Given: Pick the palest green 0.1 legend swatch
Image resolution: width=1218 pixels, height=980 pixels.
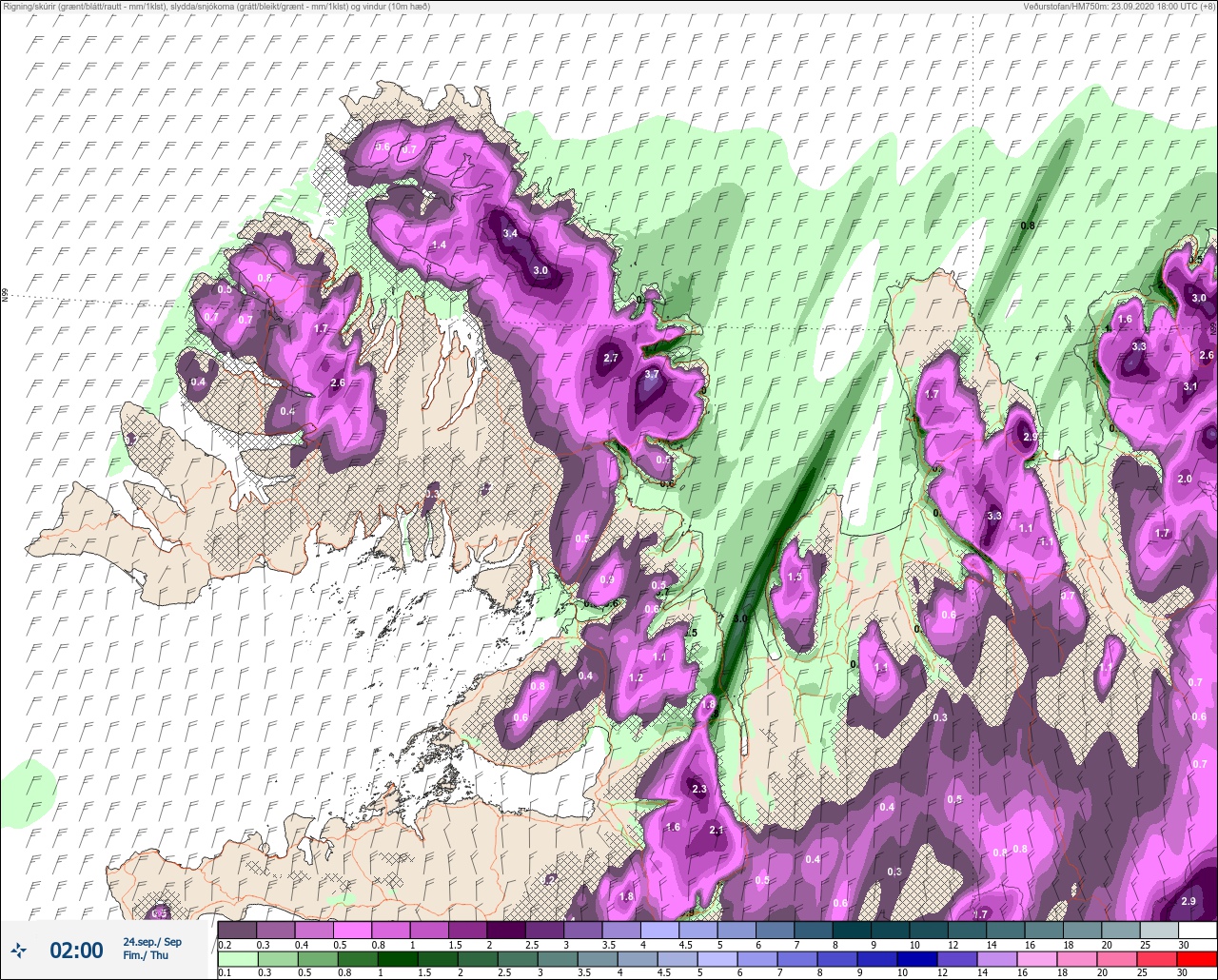Looking at the screenshot, I should pos(237,960).
